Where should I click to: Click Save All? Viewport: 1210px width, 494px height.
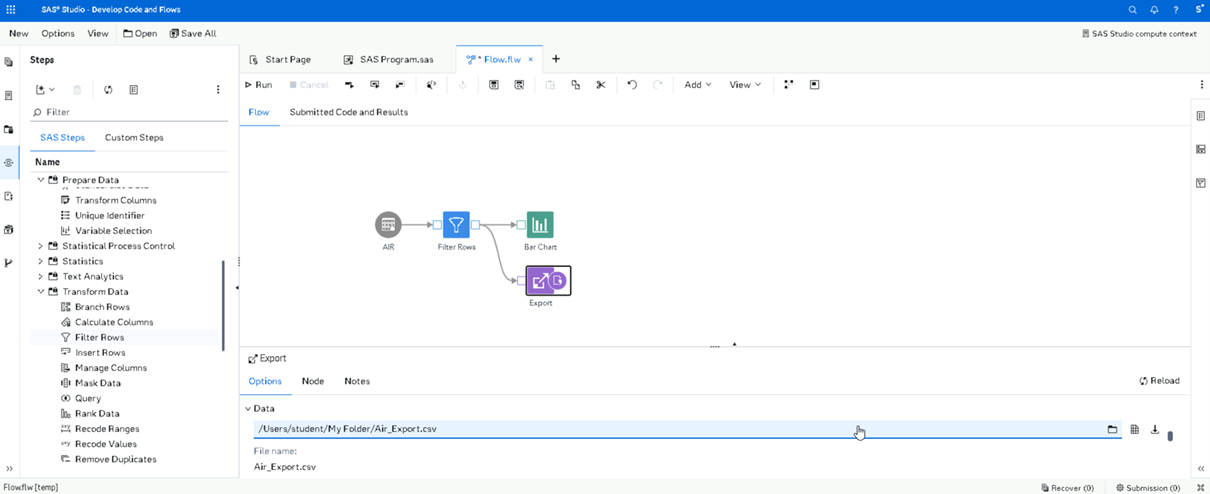(193, 33)
